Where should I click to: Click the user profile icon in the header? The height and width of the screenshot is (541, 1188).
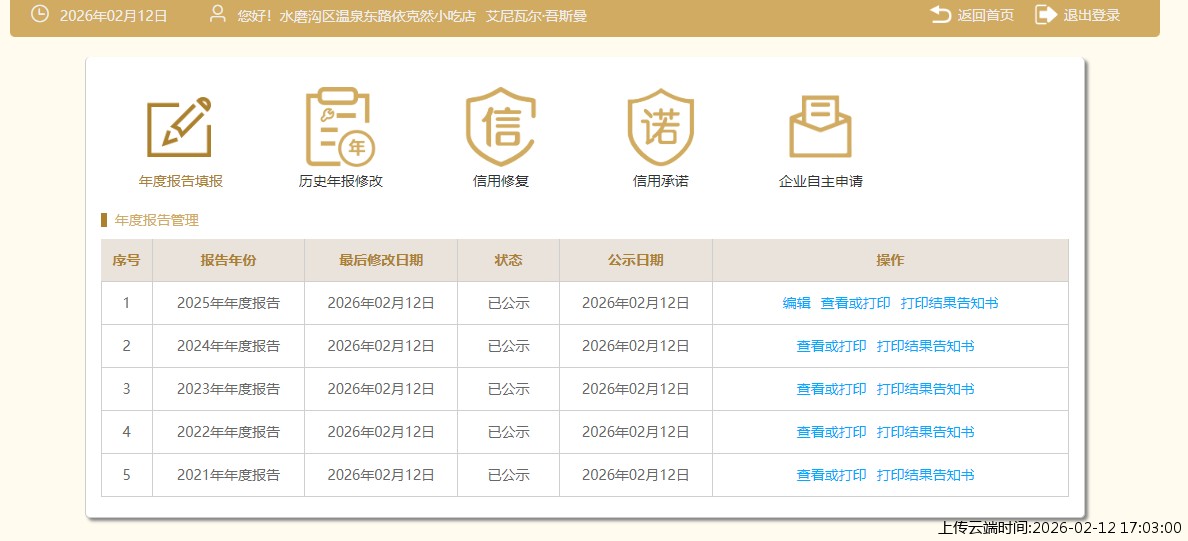pos(218,14)
